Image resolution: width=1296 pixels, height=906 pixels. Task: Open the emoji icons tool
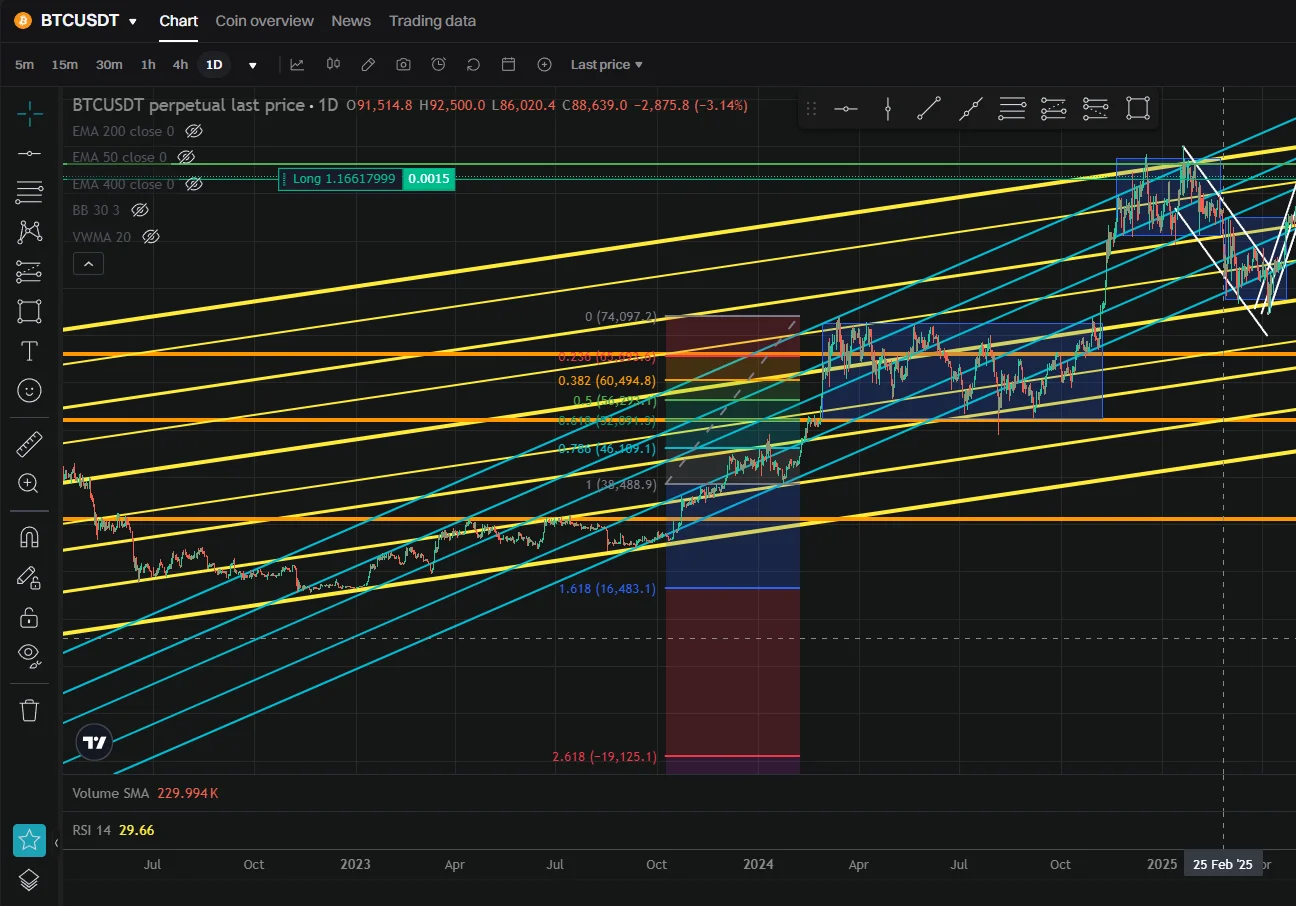(30, 390)
